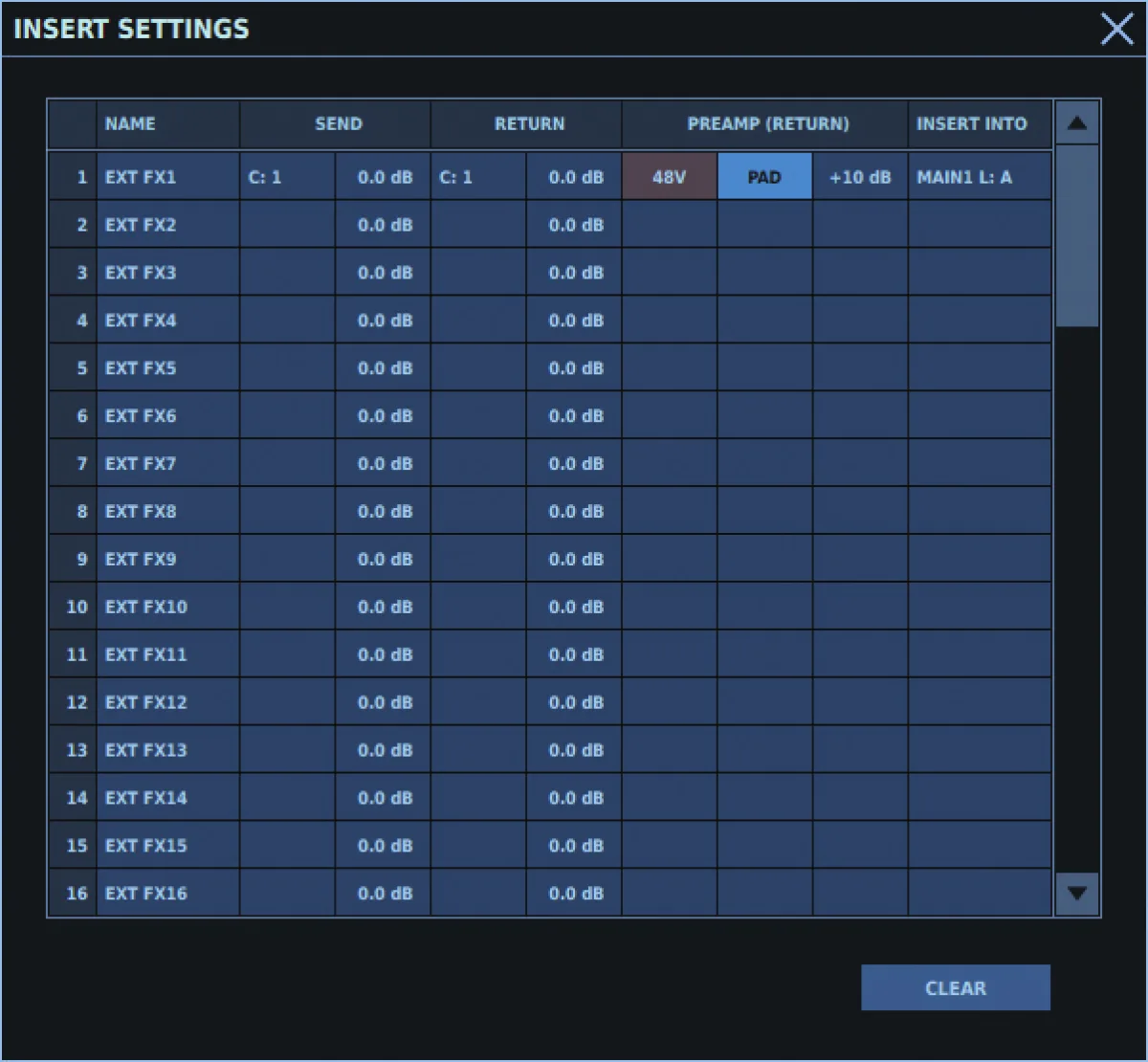Select the return level 0.0 dB of EXT FX7
The image size is (1148, 1062).
[x=574, y=464]
